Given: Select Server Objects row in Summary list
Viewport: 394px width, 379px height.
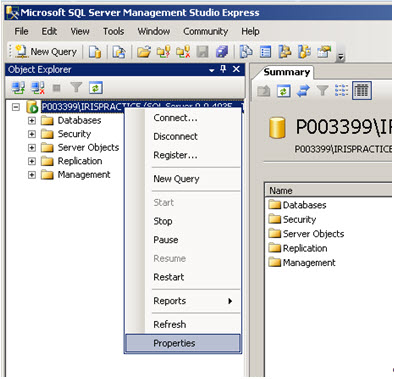Looking at the screenshot, I should click(306, 234).
